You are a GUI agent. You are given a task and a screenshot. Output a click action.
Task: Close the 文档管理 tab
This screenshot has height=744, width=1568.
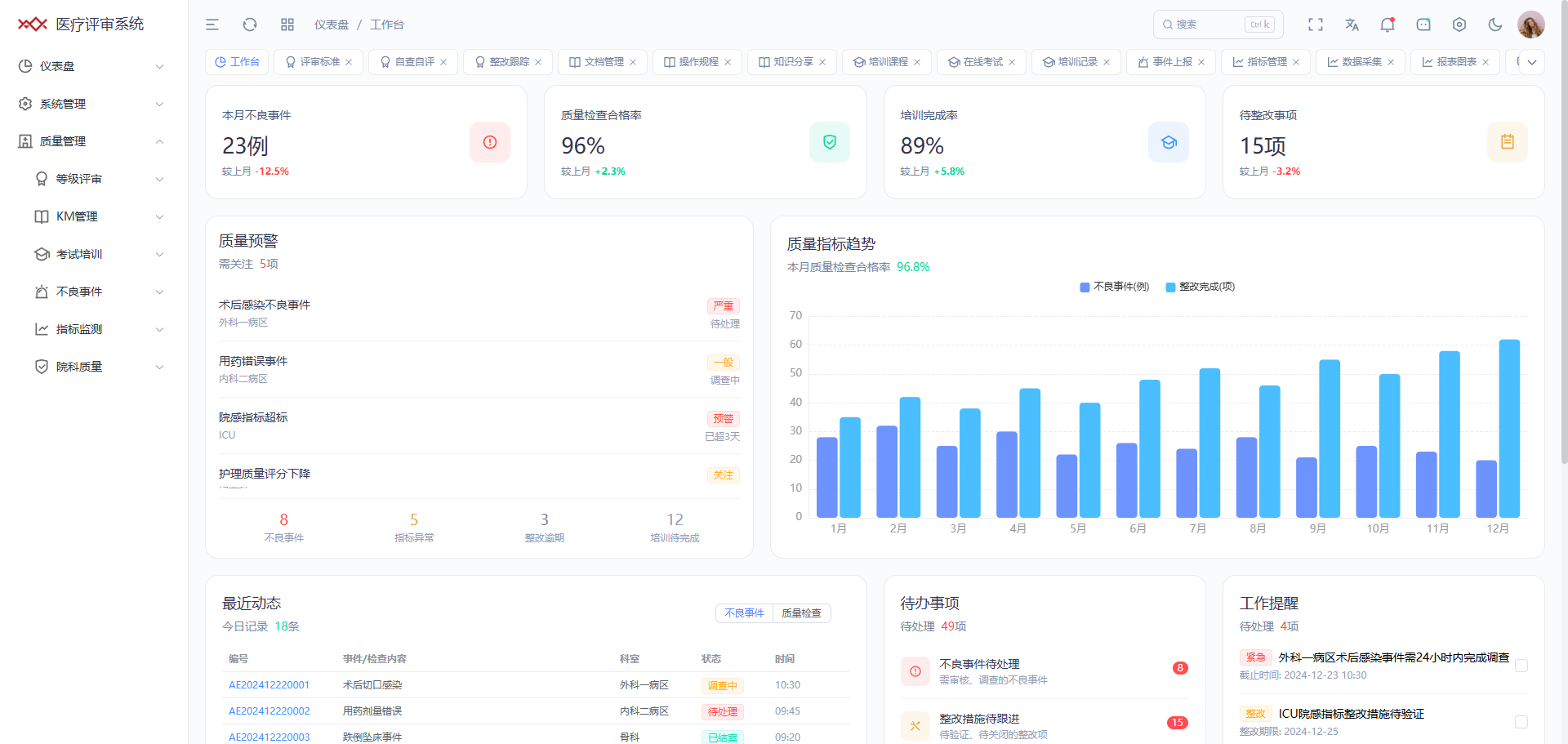tap(633, 62)
